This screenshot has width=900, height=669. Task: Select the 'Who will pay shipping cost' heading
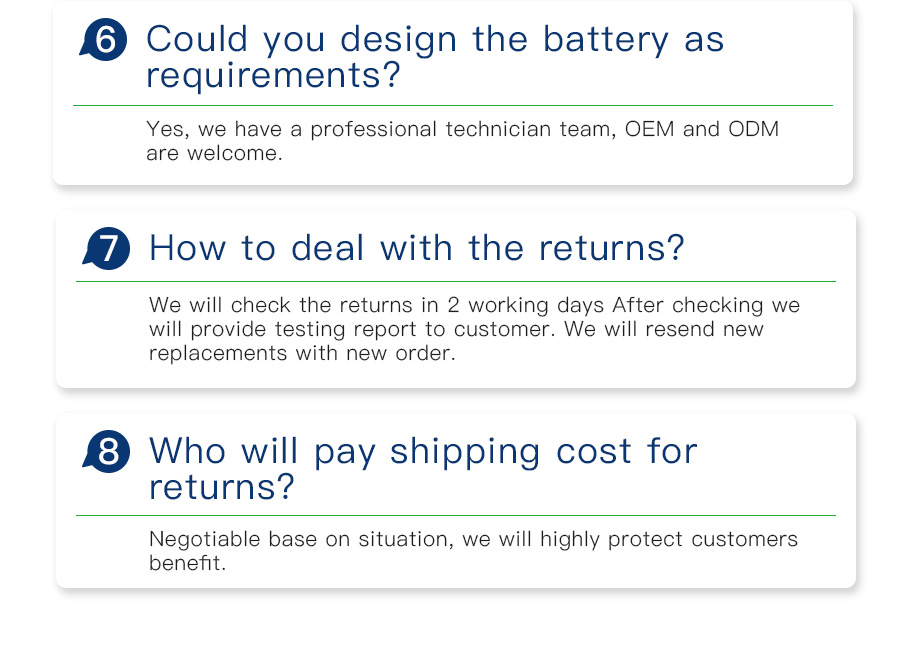(x=423, y=468)
